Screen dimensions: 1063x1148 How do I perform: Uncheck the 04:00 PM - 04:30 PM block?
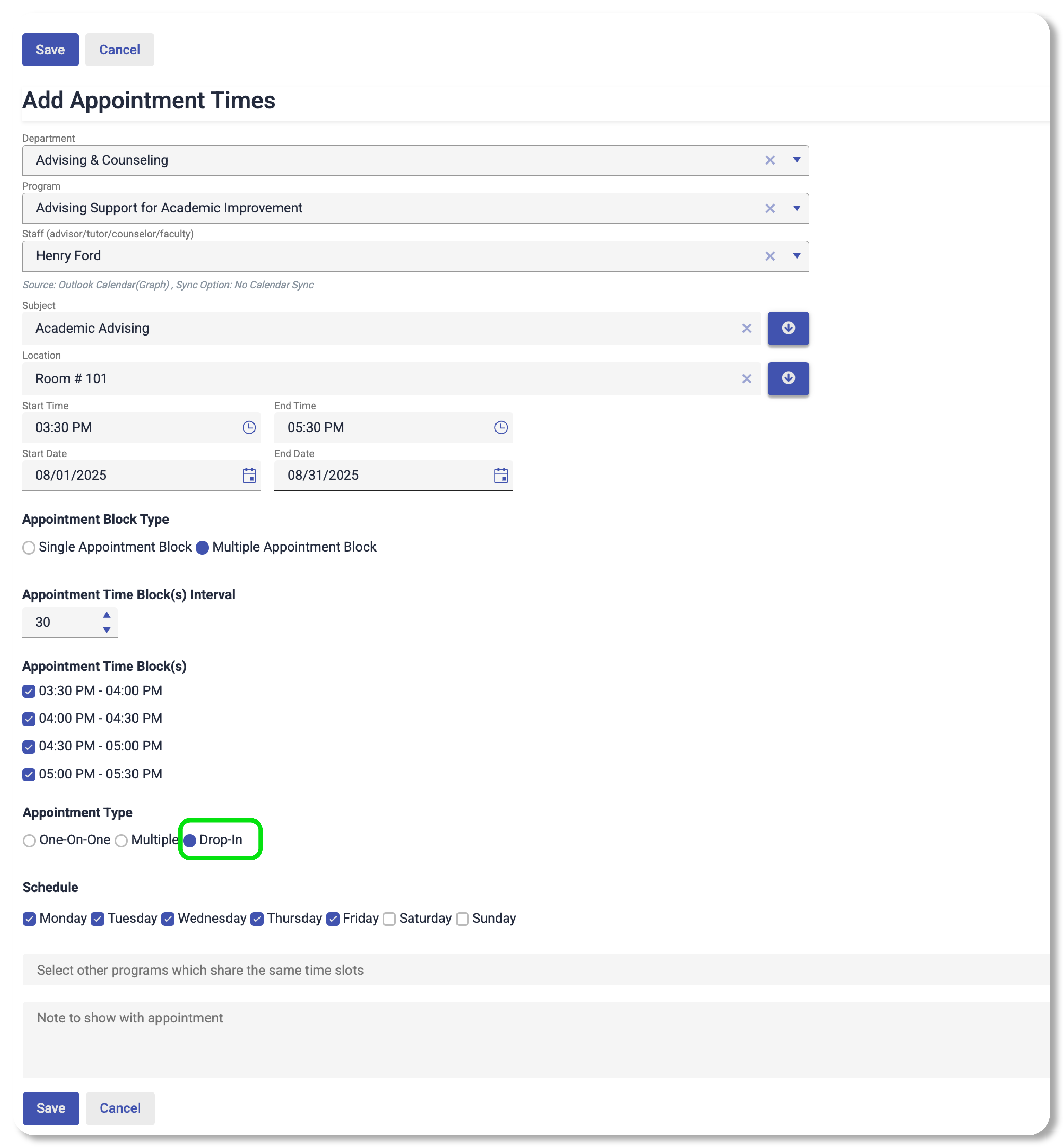pos(29,718)
